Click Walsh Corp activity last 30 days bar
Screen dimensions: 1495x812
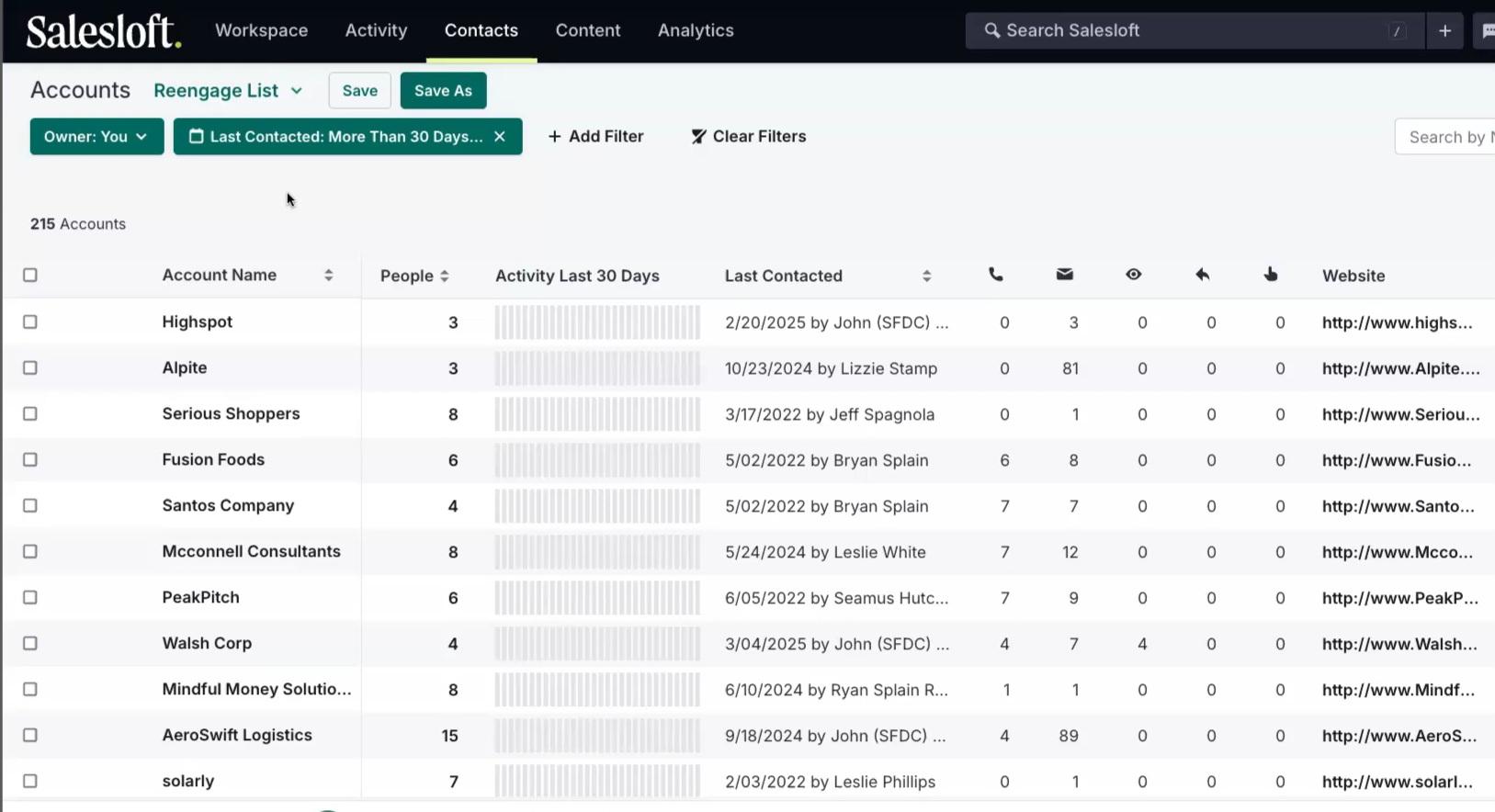coord(597,644)
